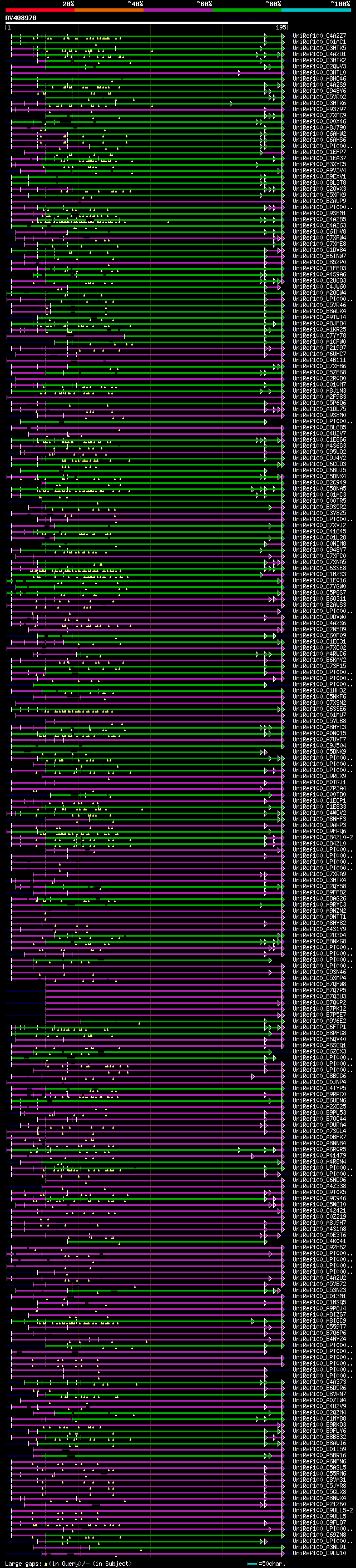Select hit label UniRef100_Q7XMC9
Viewport: 356px width, 1568px height.
[319, 116]
